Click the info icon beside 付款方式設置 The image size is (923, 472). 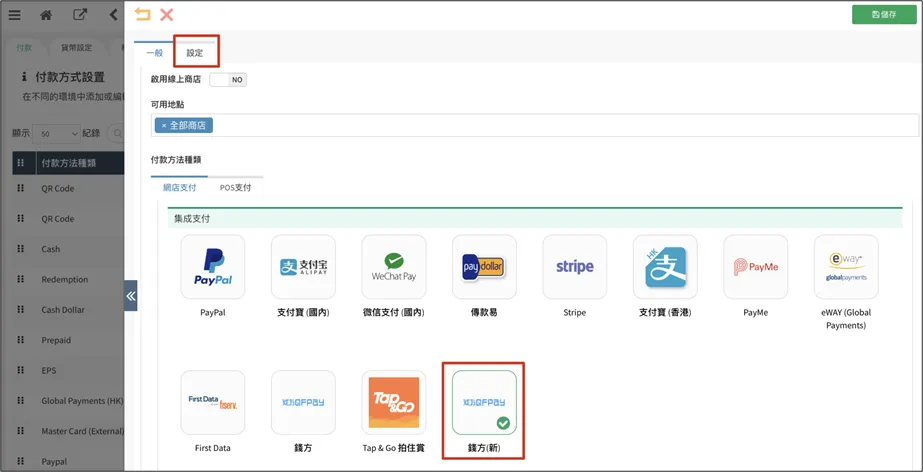click(x=24, y=77)
